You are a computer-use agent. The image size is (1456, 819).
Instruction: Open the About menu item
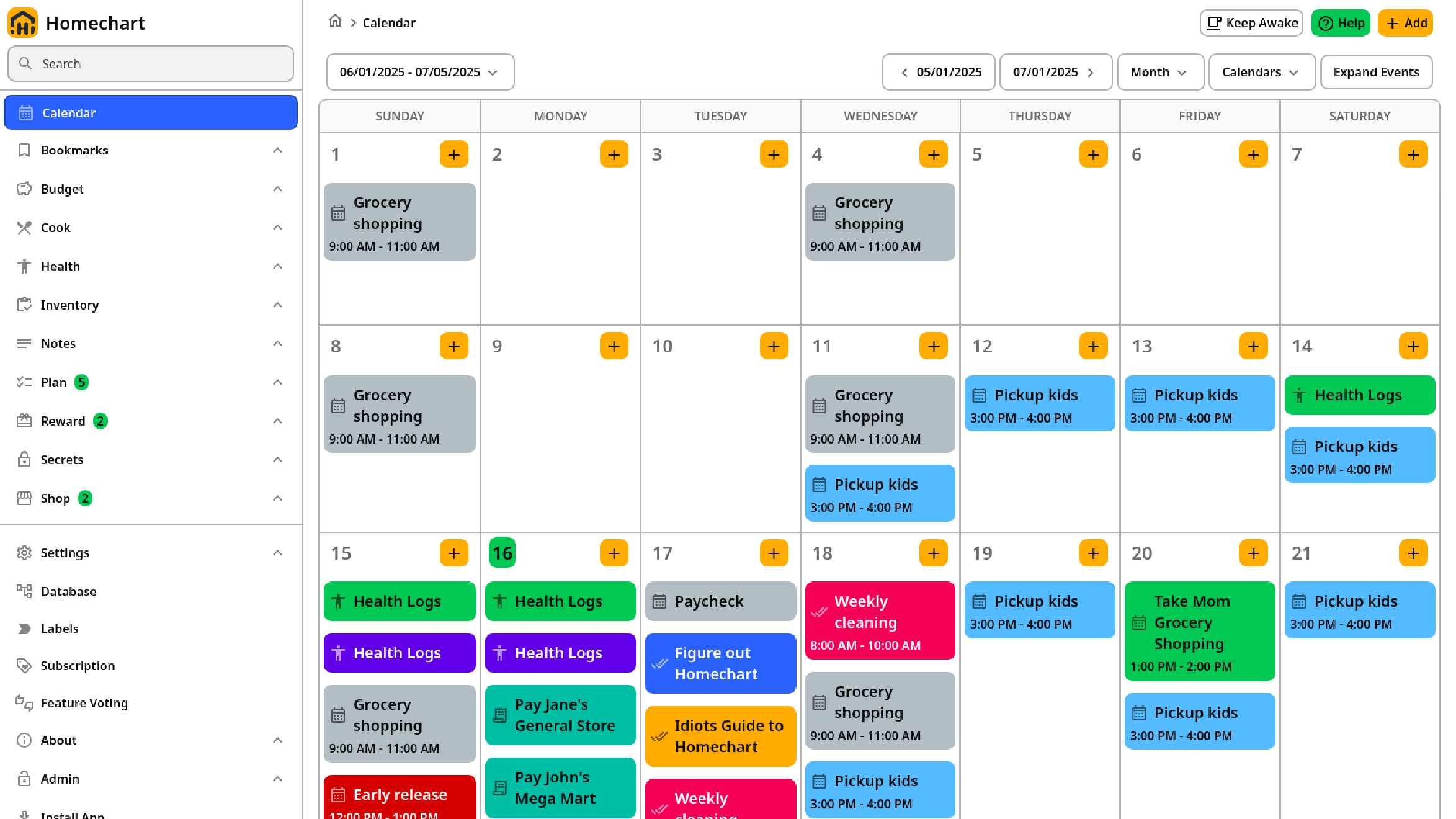click(x=151, y=740)
